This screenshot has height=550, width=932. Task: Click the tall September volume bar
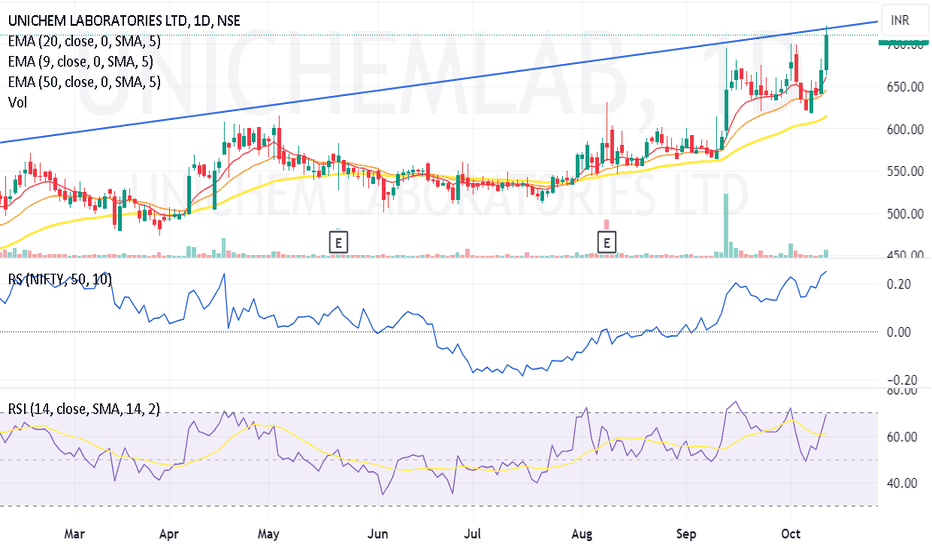(x=726, y=225)
